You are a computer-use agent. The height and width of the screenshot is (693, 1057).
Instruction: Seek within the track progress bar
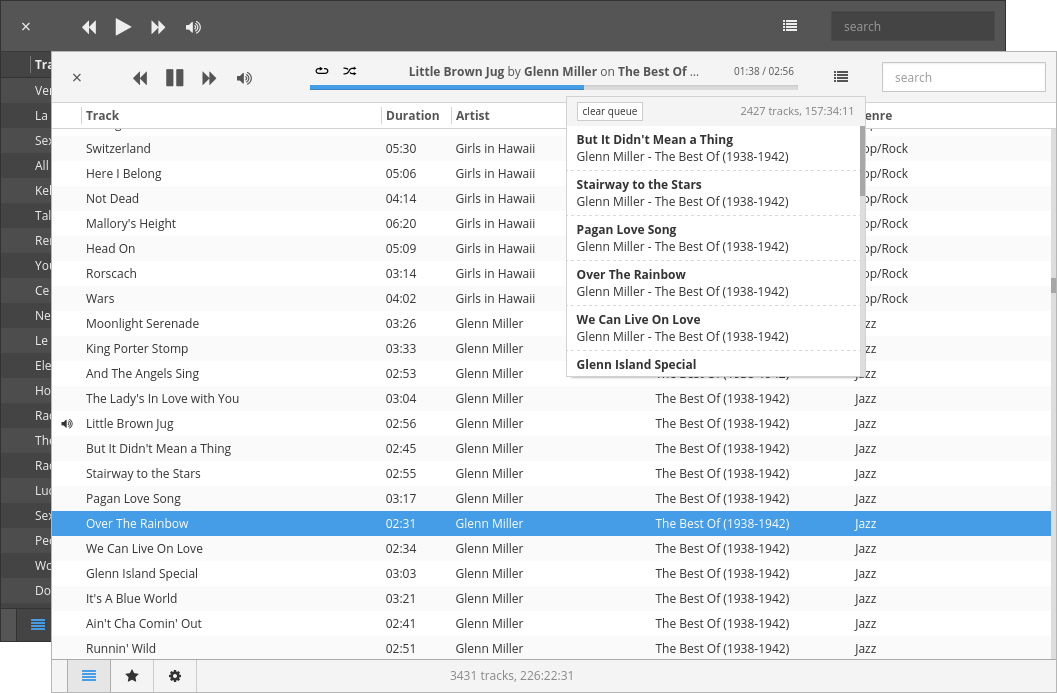pyautogui.click(x=553, y=88)
